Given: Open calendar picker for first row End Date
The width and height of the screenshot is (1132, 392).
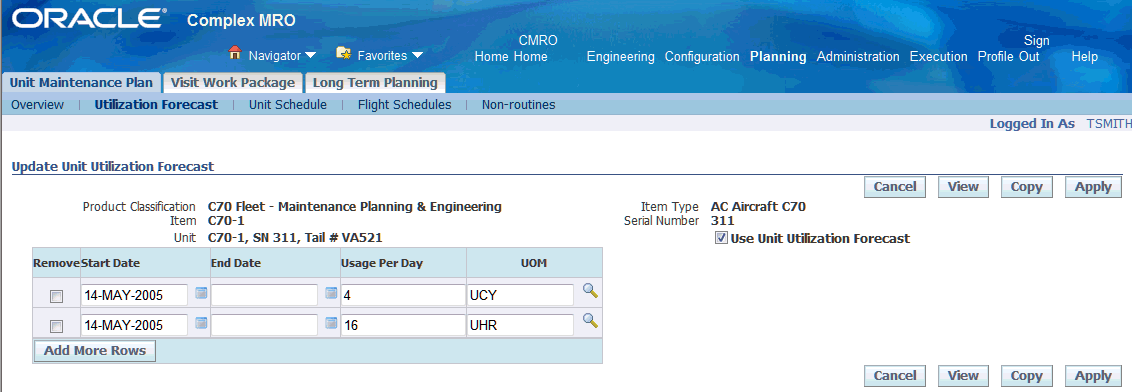Looking at the screenshot, I should (x=331, y=293).
